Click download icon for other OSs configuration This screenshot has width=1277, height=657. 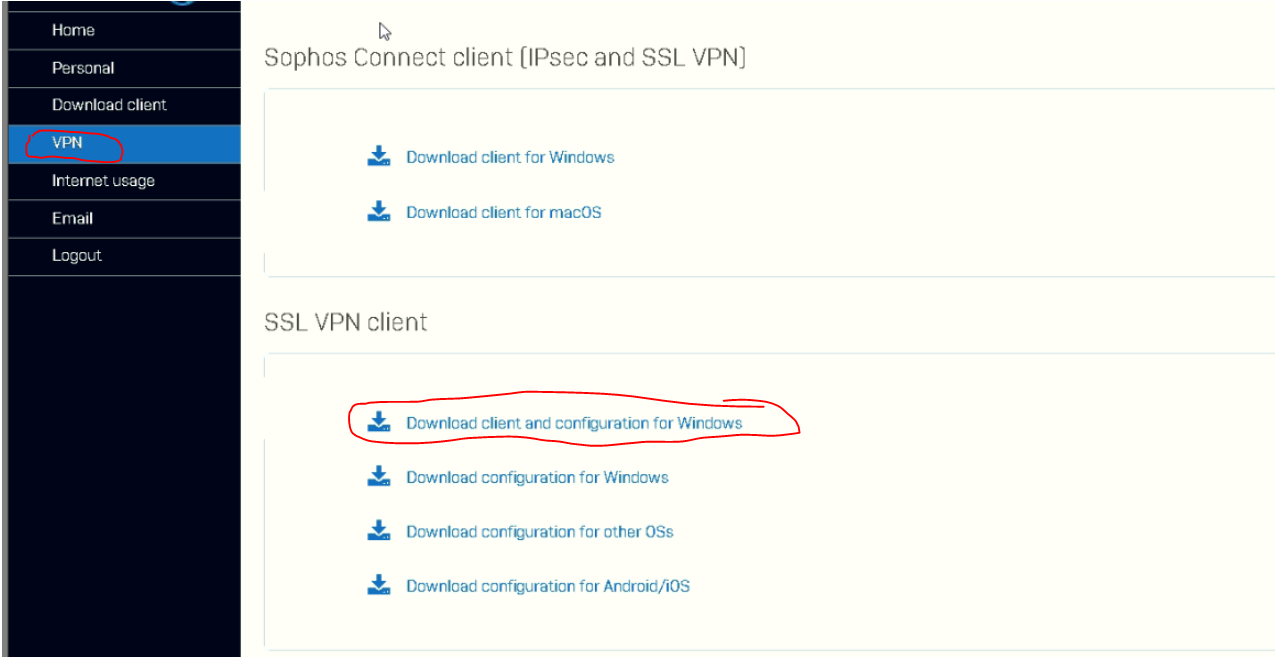click(378, 530)
